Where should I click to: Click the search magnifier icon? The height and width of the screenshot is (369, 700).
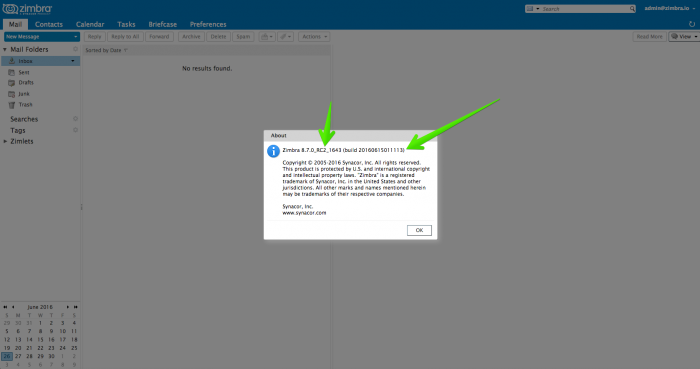[x=632, y=9]
